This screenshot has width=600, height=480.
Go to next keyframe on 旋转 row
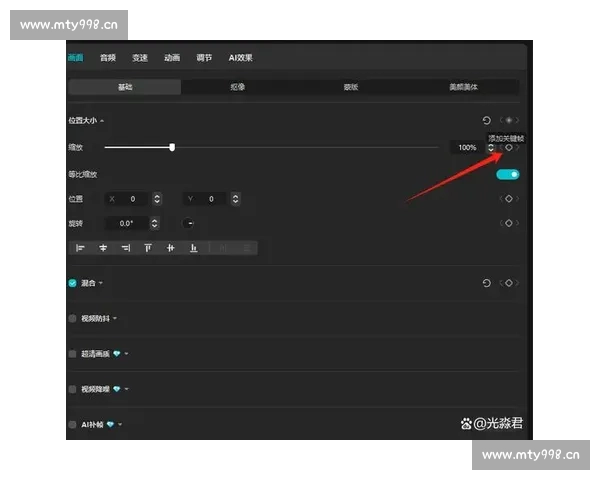[517, 223]
